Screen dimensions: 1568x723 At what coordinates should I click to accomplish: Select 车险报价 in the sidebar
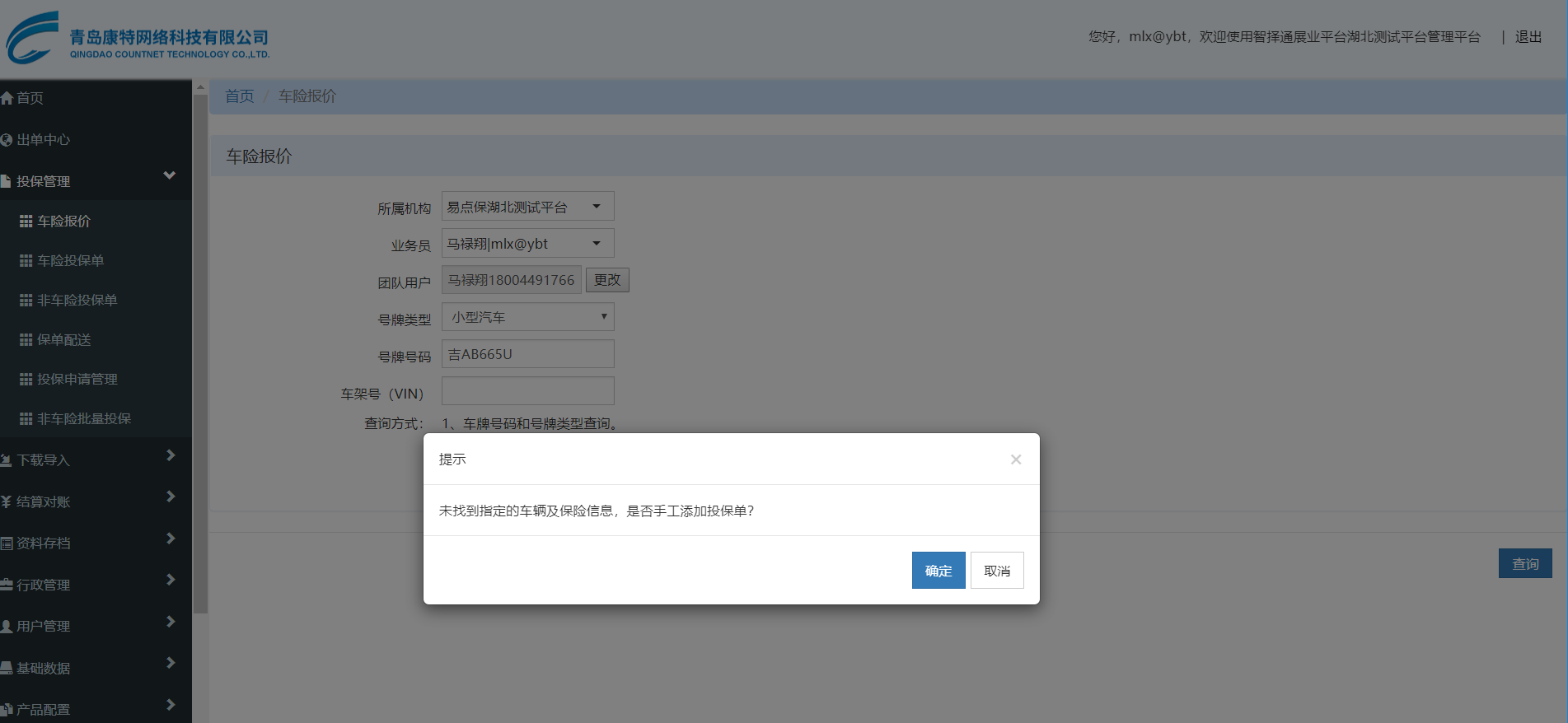64,222
